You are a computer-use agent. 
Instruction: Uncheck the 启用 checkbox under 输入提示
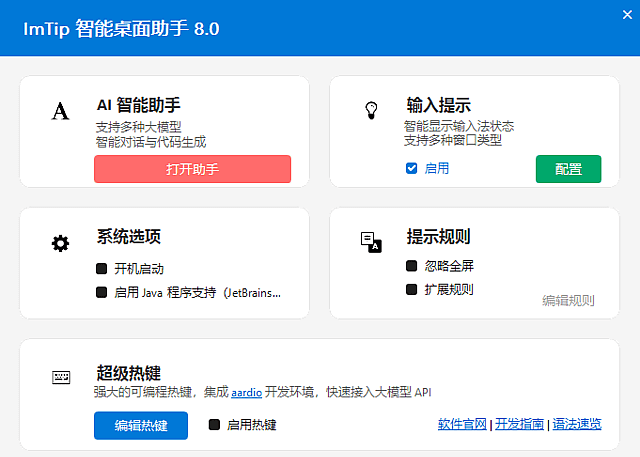coord(411,168)
